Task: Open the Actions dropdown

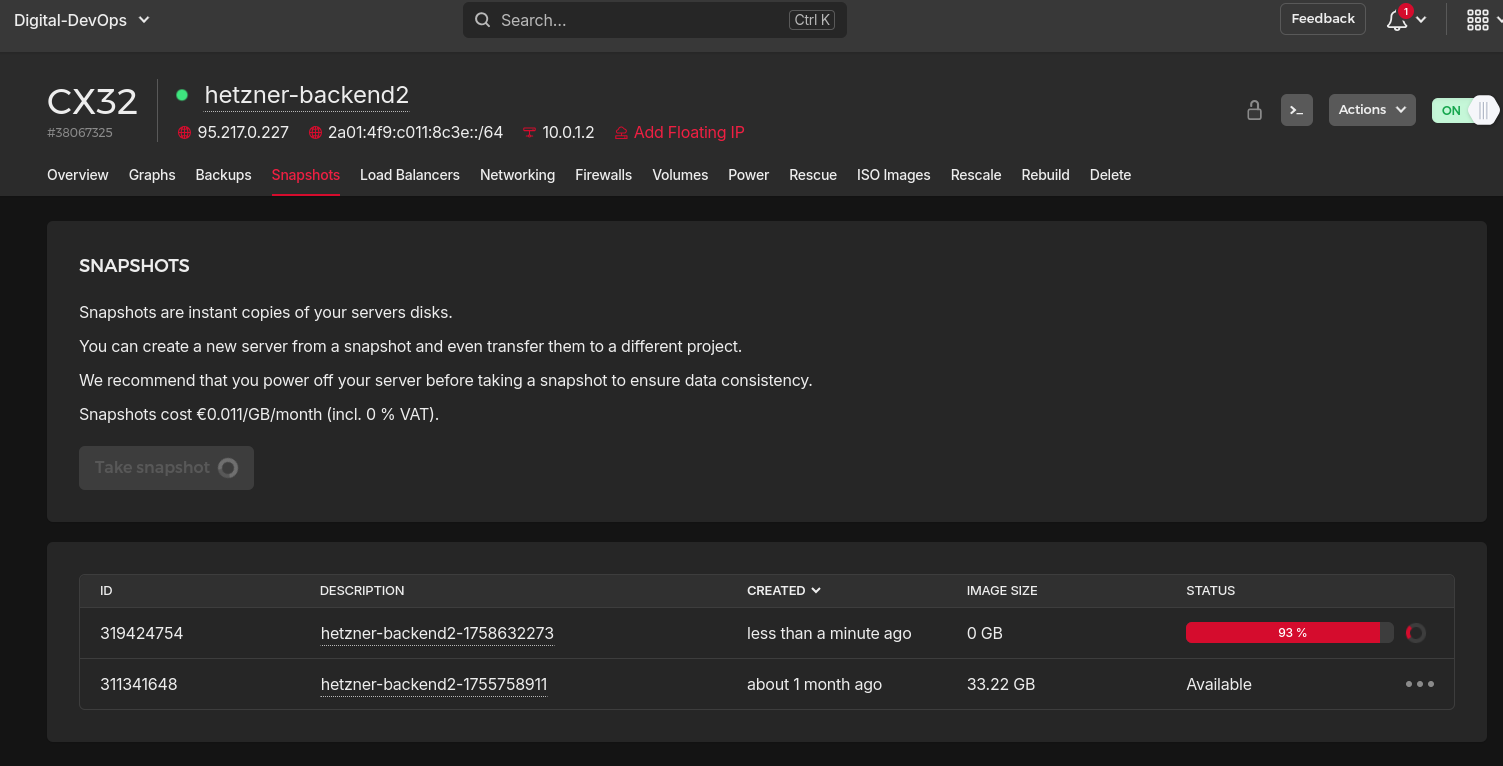Action: tap(1372, 110)
